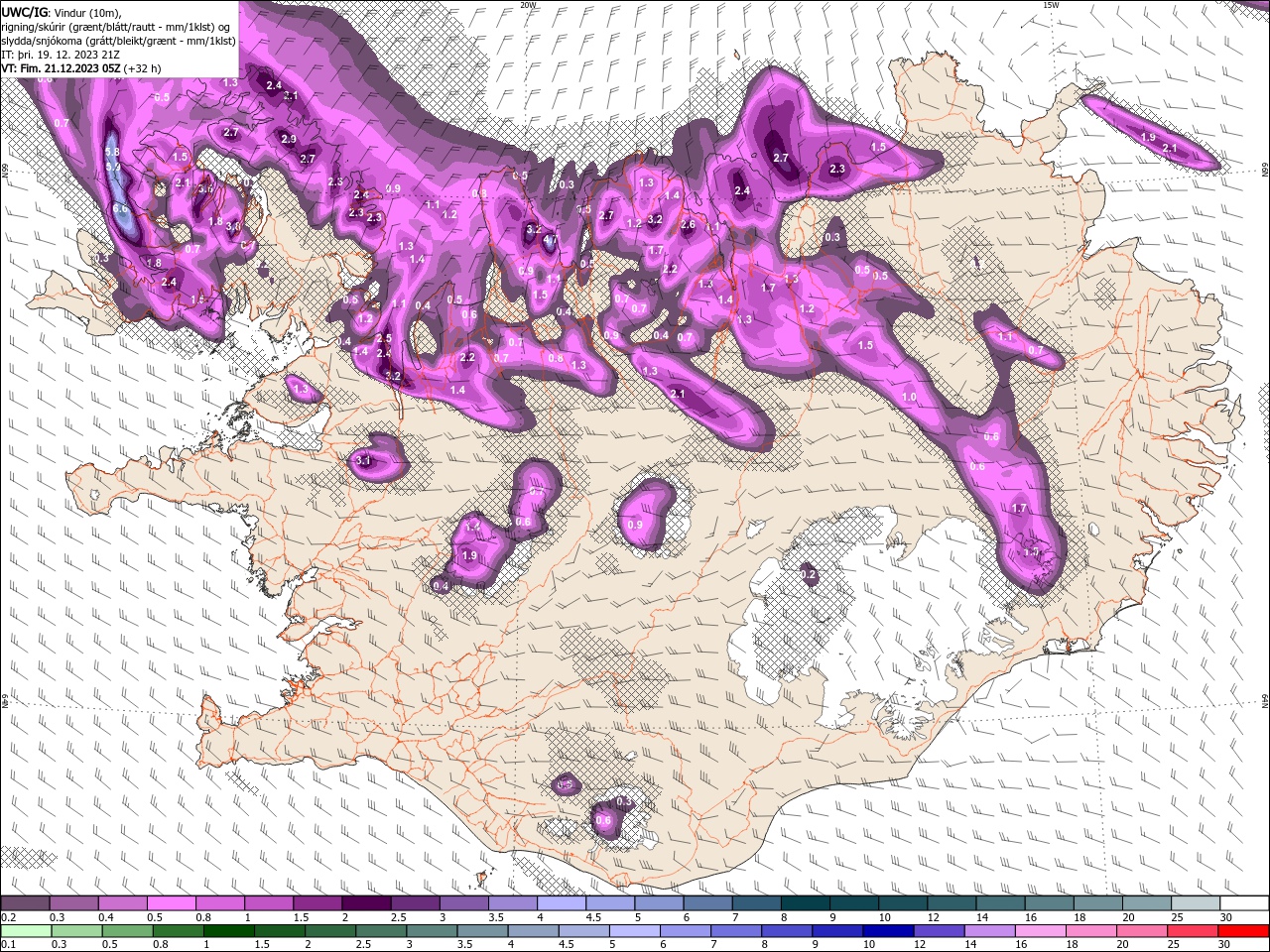Click the '20W' longitude label
Image resolution: width=1270 pixels, height=952 pixels.
tap(529, 5)
